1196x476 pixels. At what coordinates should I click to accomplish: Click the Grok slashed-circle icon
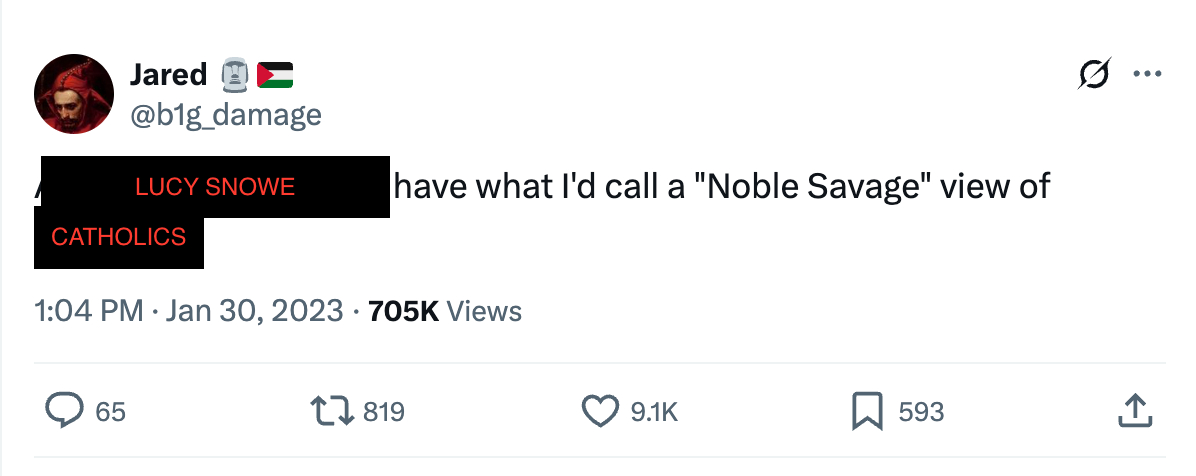(x=1095, y=76)
